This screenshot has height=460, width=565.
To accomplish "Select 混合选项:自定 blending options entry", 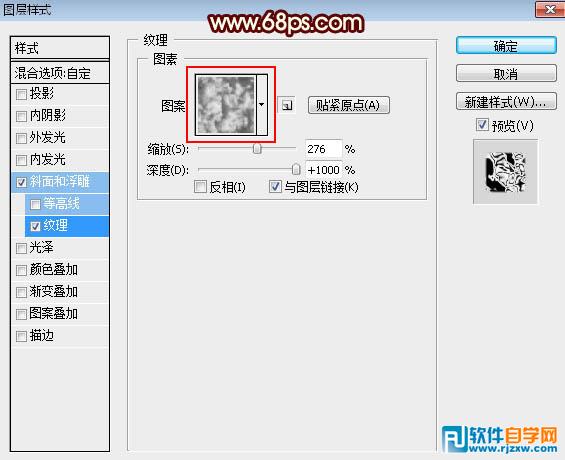I will [x=60, y=73].
